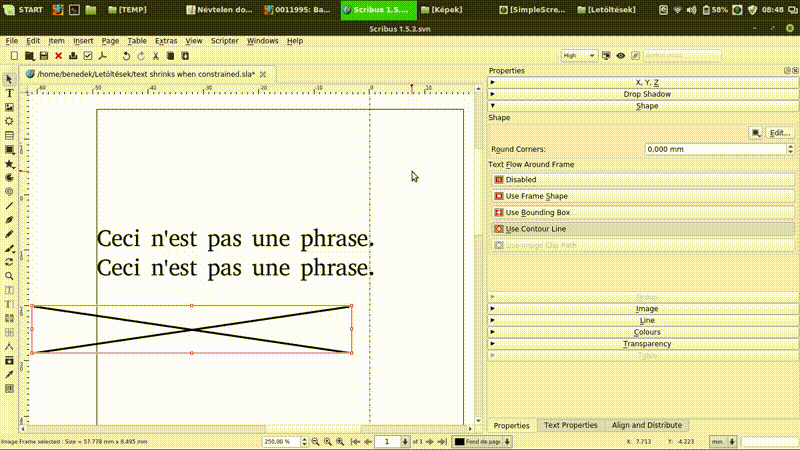800x450 pixels.
Task: Select the Shape star tool
Action: [x=9, y=163]
